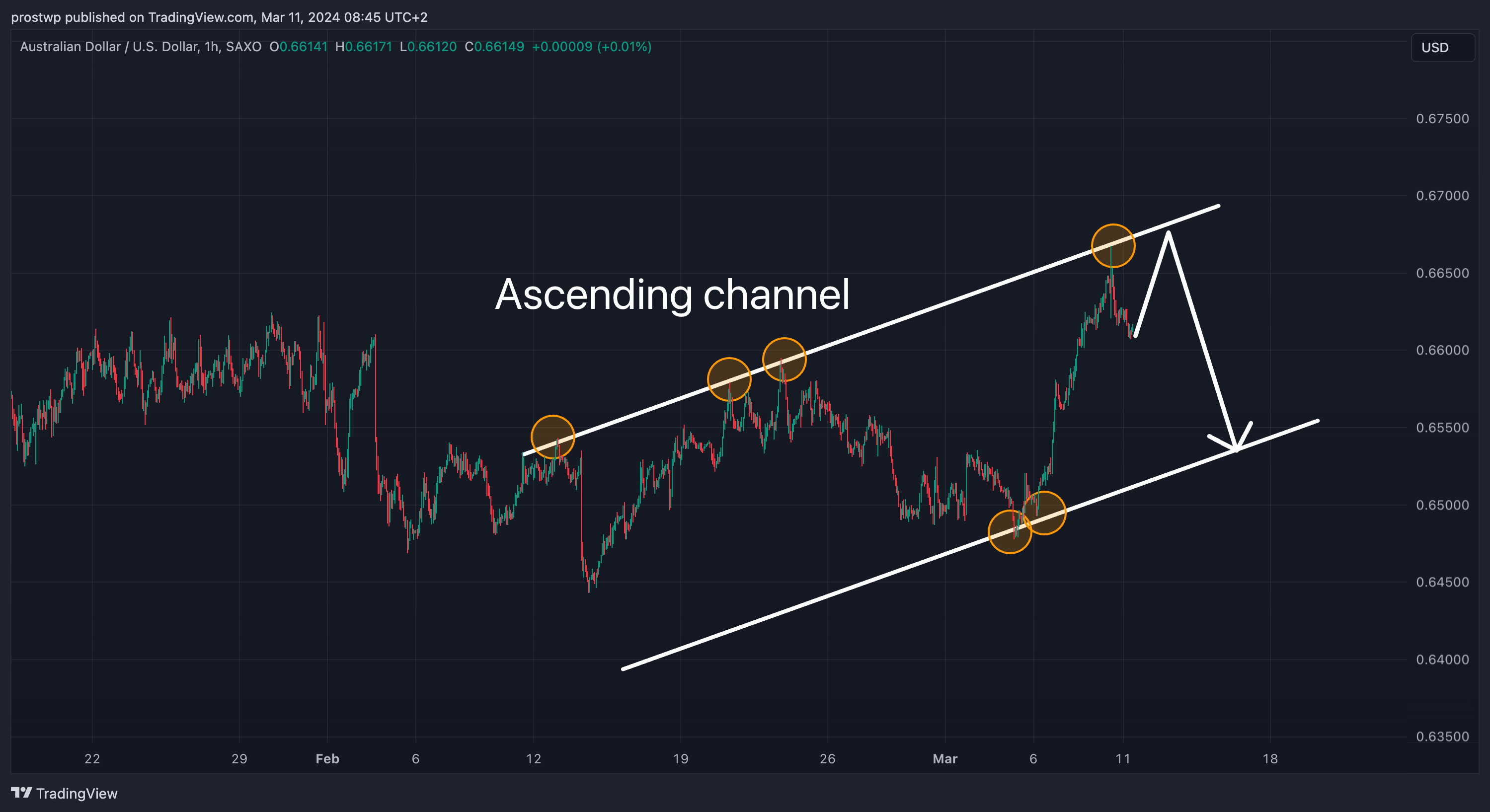Click the '26' date axis label
Viewport: 1490px width, 812px height.
(x=828, y=759)
